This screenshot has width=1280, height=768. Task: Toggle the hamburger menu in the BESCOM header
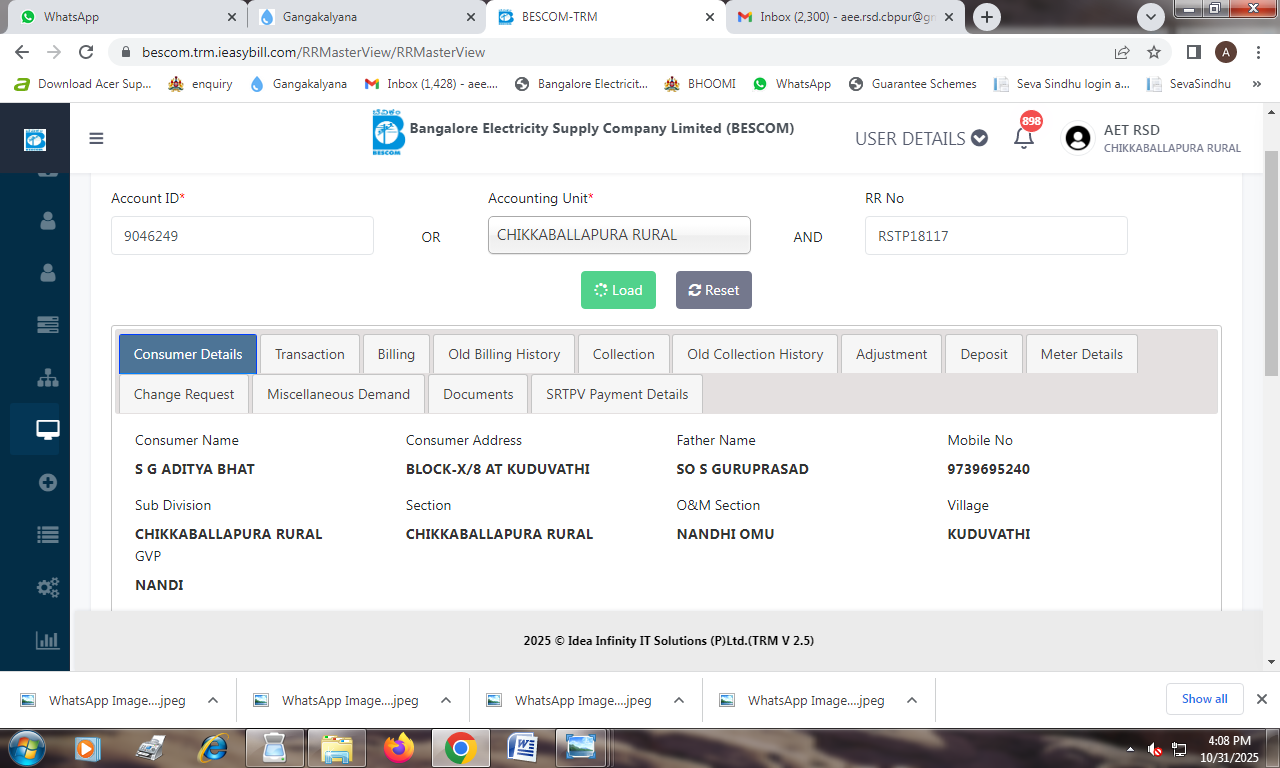pyautogui.click(x=96, y=138)
